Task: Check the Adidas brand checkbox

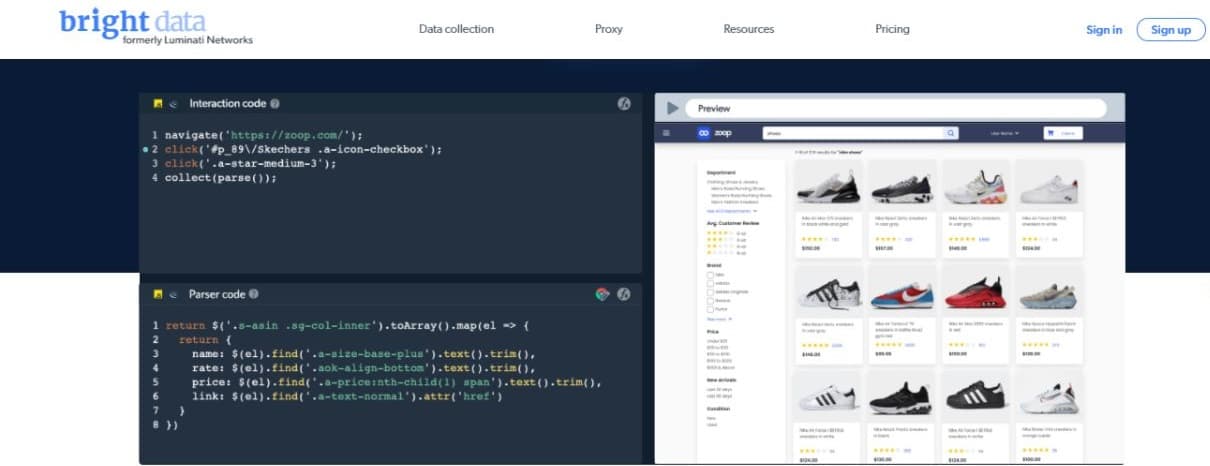Action: point(710,282)
